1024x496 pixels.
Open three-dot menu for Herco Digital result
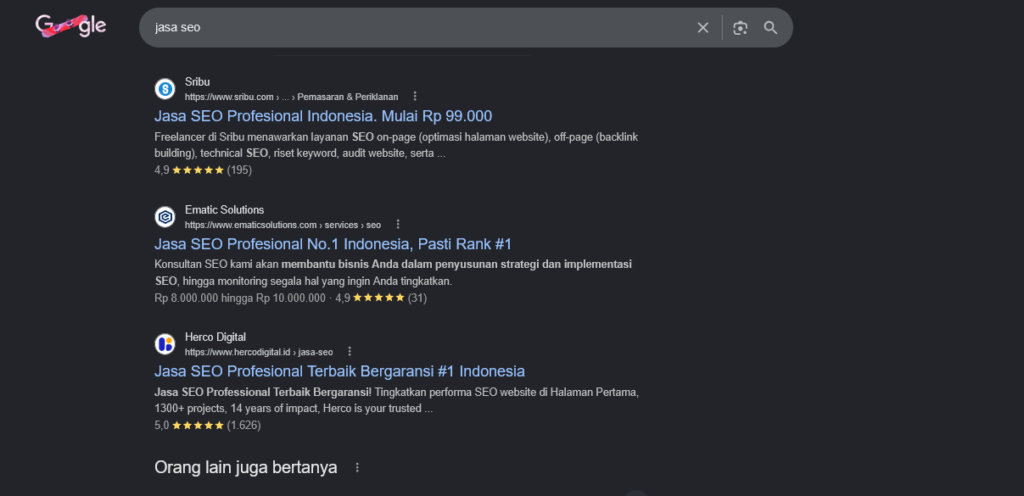pos(349,352)
